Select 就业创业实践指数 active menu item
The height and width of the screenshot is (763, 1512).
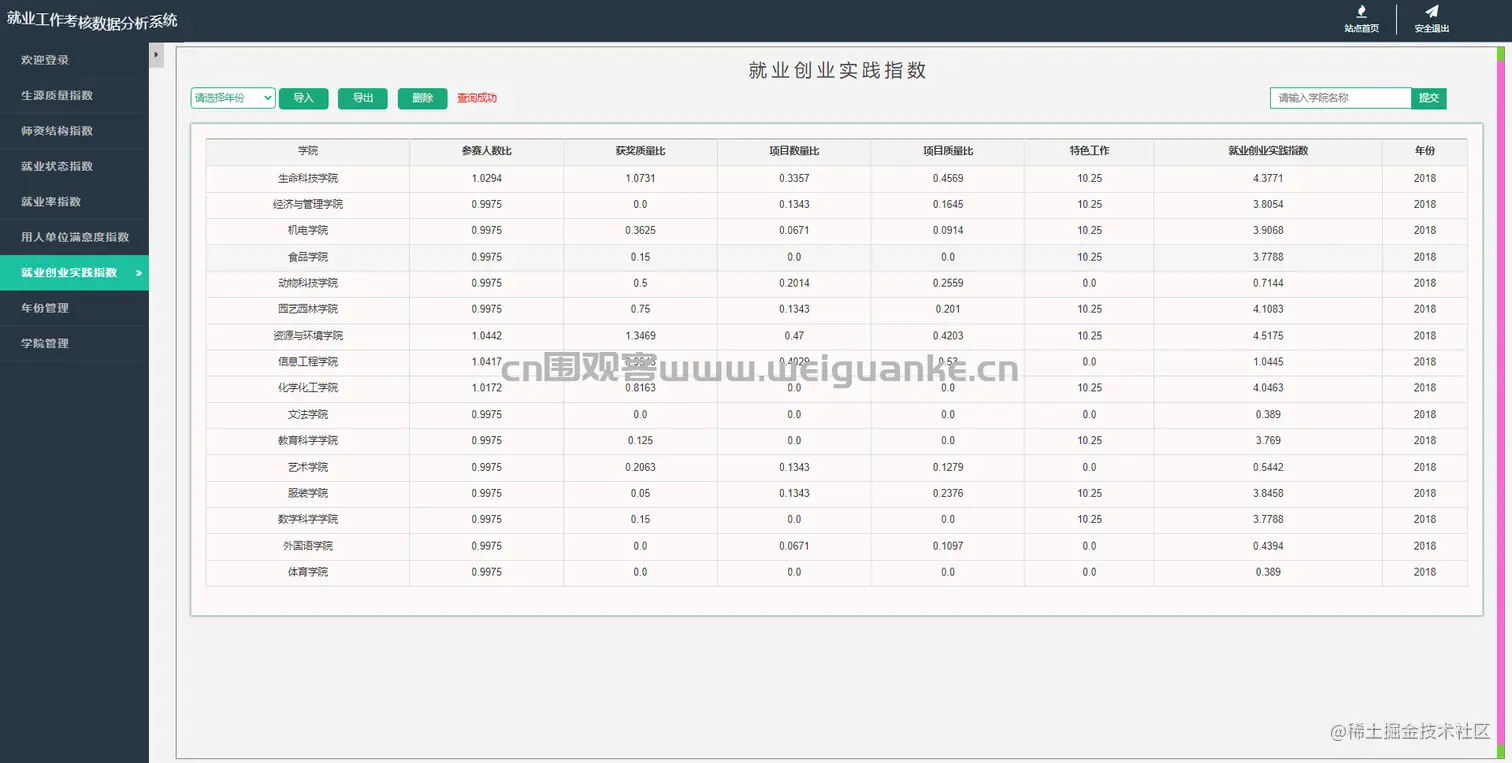tap(74, 273)
